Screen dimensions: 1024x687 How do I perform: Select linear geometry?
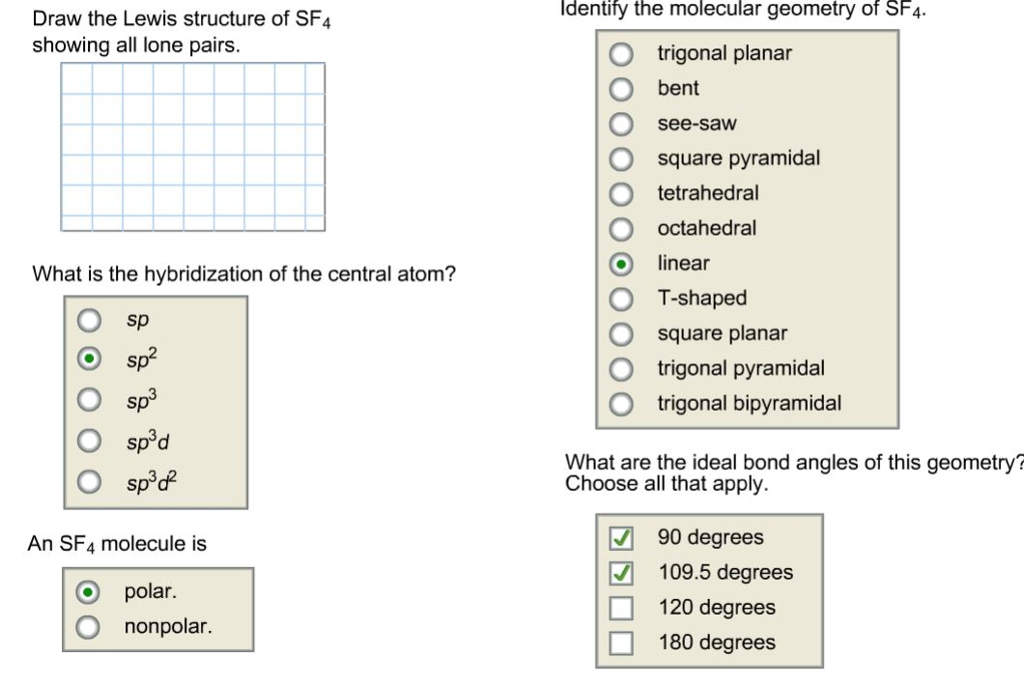[621, 264]
